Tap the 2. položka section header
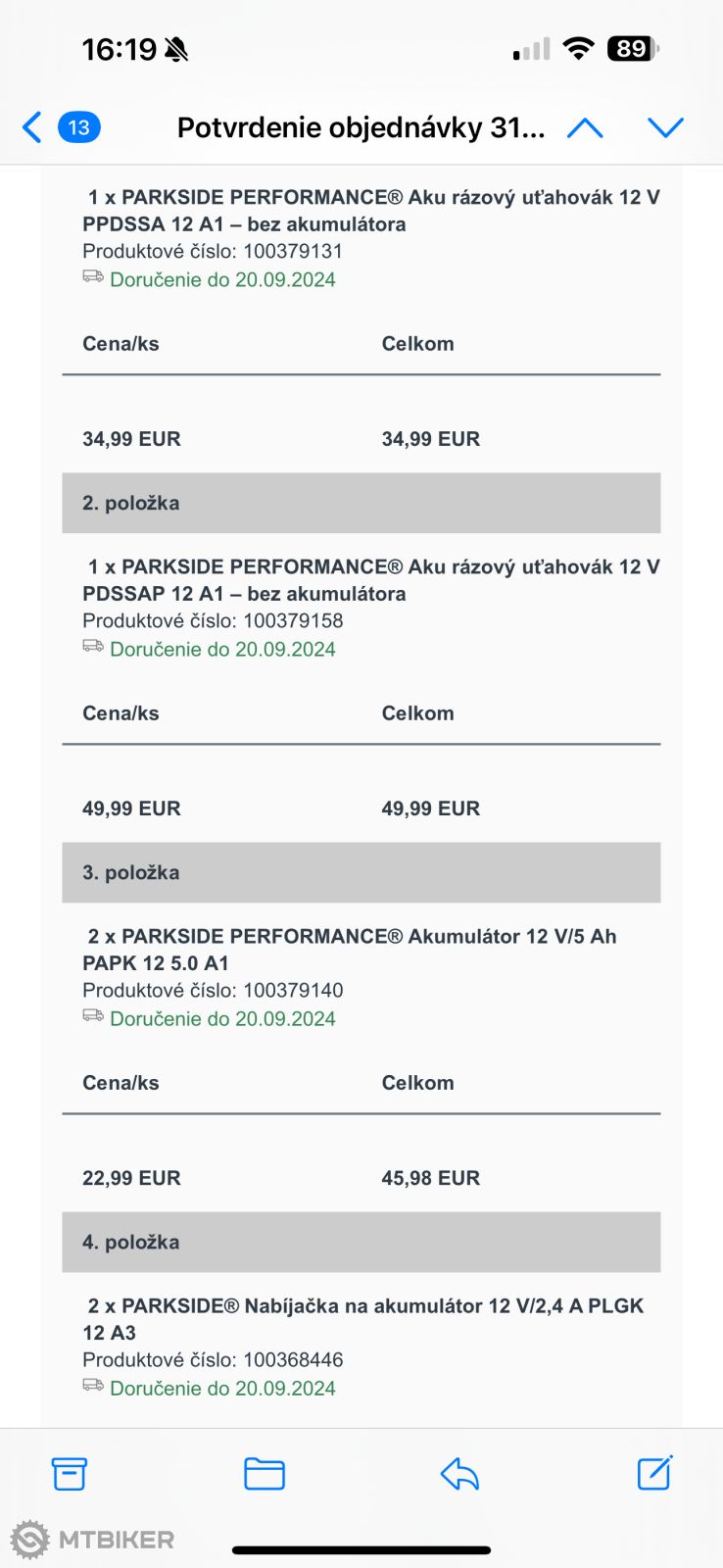The height and width of the screenshot is (1568, 723). point(361,503)
